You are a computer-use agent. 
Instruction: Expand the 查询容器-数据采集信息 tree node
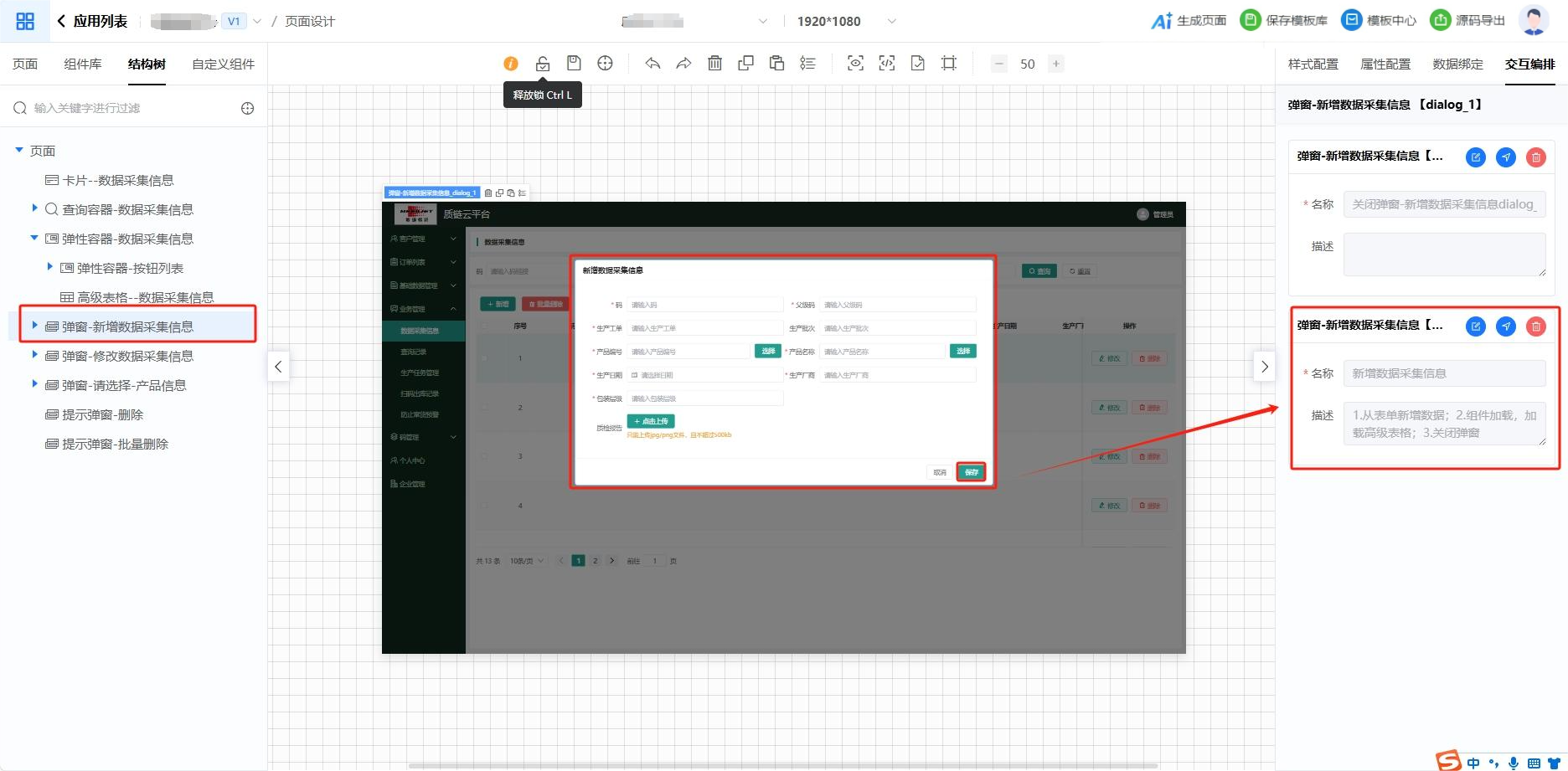(34, 208)
